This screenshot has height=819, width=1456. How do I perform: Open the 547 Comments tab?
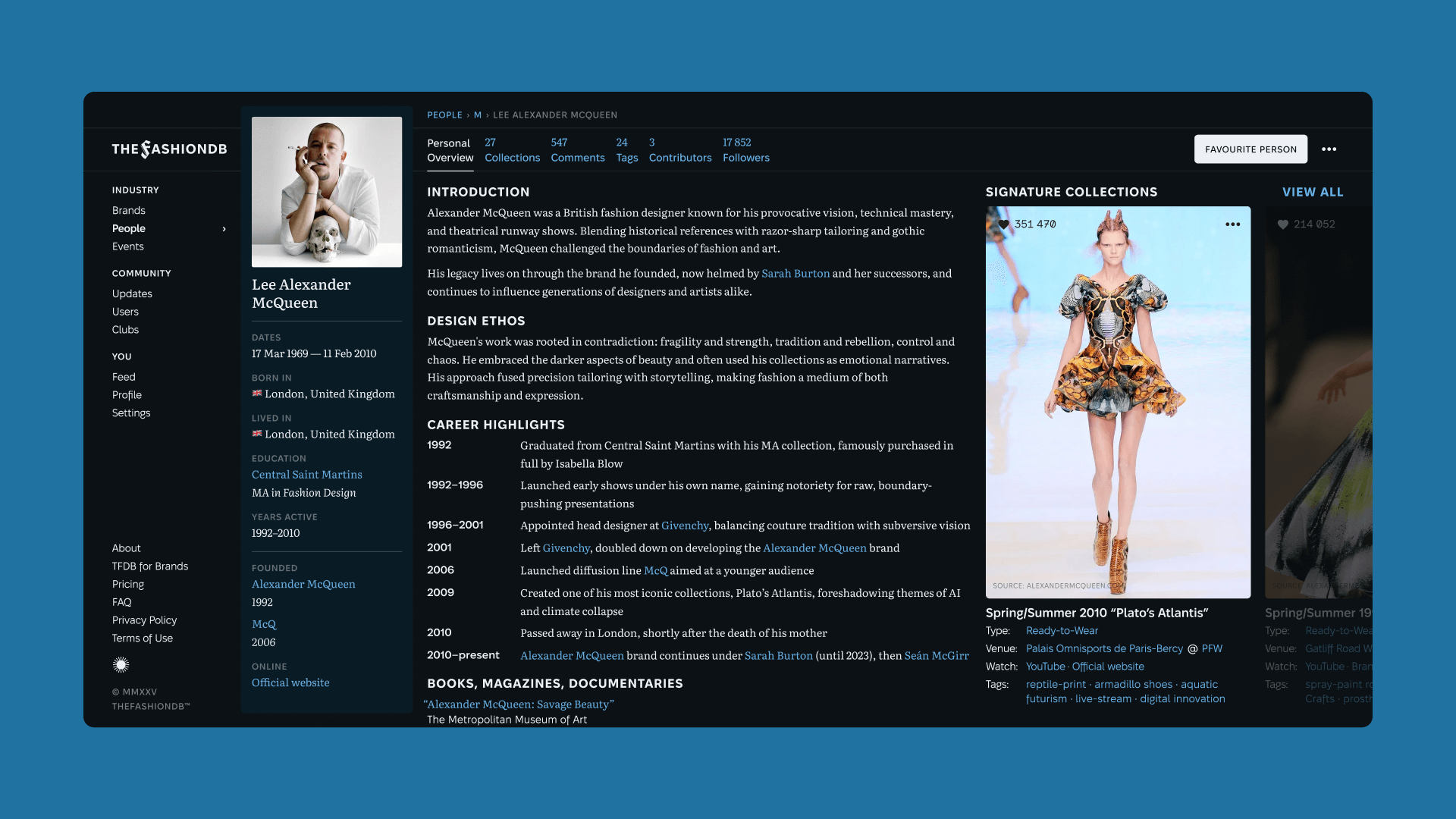click(x=577, y=150)
